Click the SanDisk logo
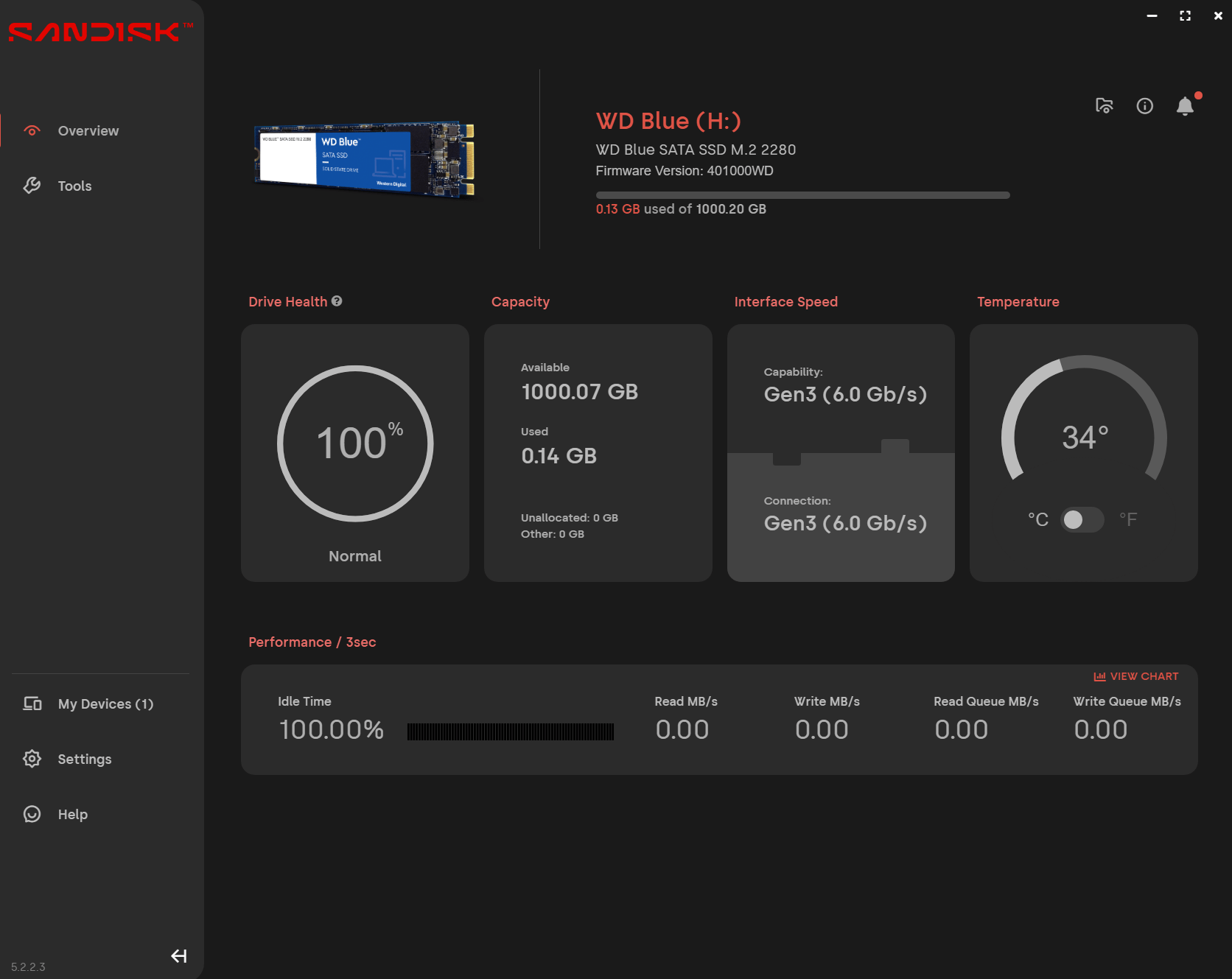The image size is (1232, 979). point(100,32)
